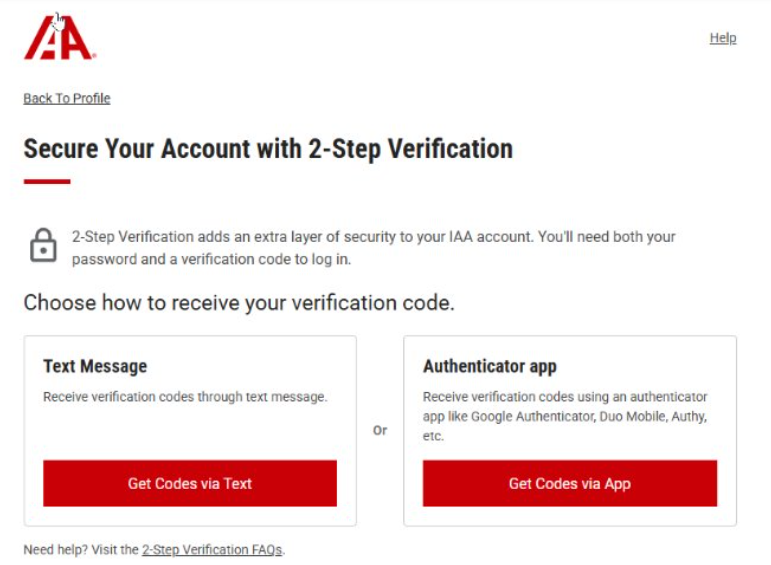Click the 'Or' separator between cards
The image size is (771, 565).
click(x=380, y=430)
